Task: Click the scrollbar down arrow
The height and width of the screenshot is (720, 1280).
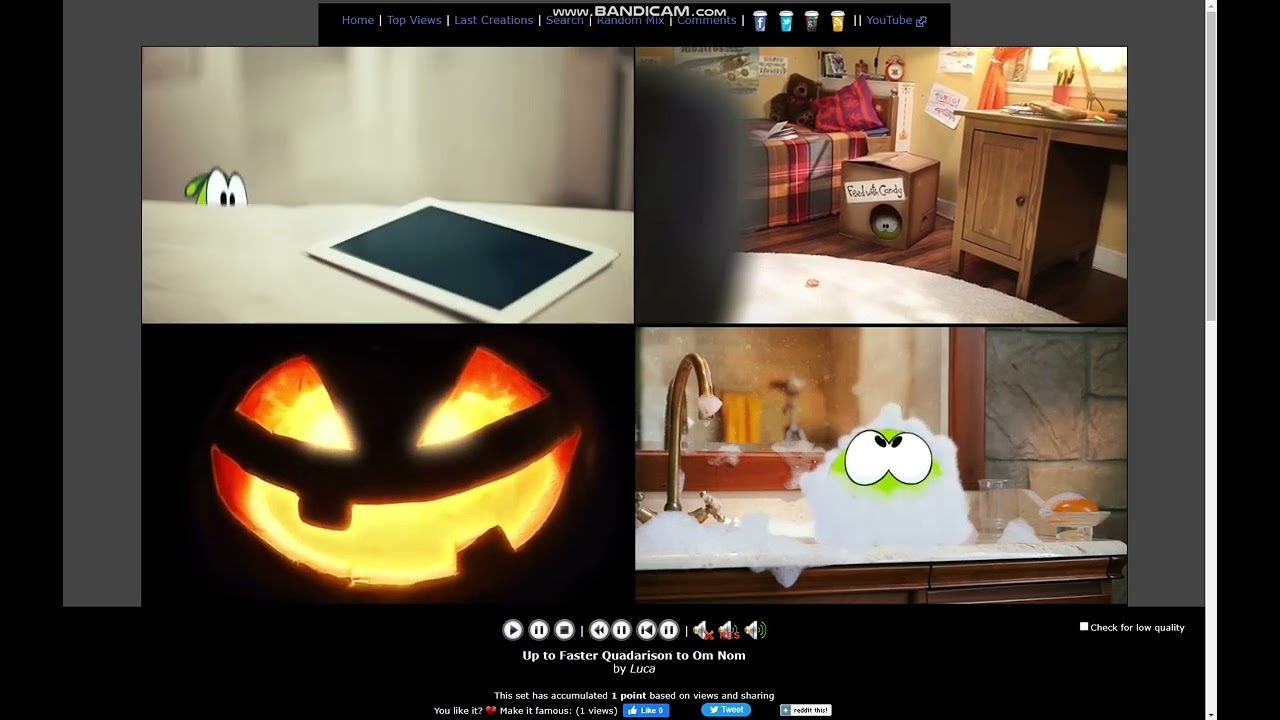Action: [x=1211, y=714]
